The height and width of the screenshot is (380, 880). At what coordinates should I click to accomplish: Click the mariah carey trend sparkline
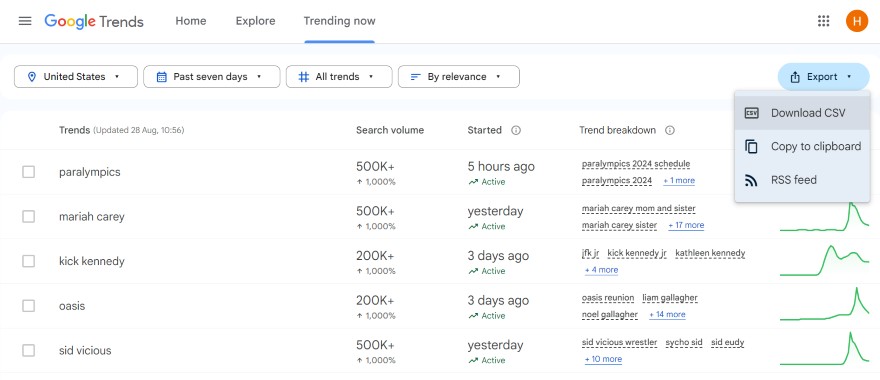[x=824, y=217]
